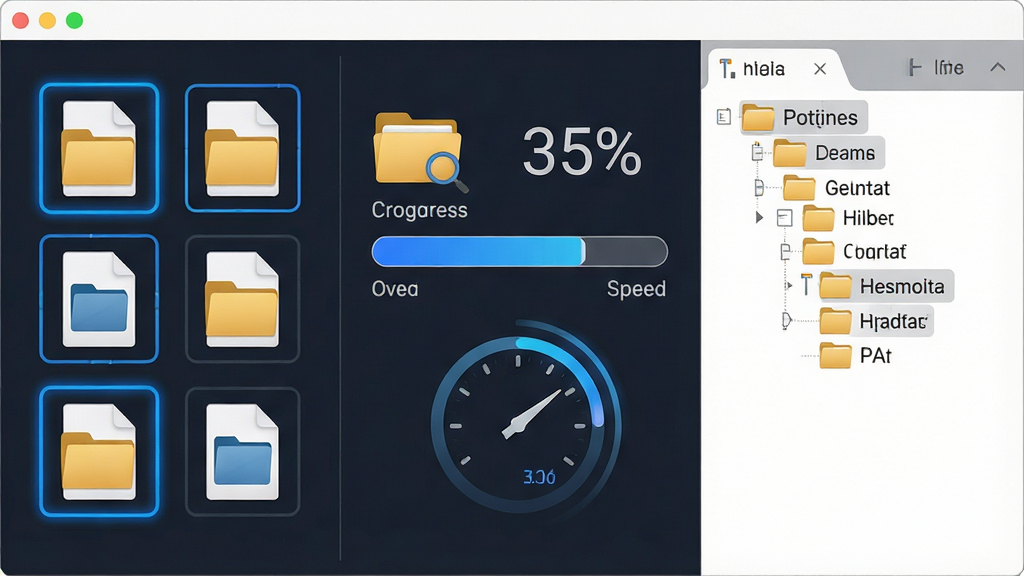Select the highlighted blue folder thumbnail
The width and height of the screenshot is (1024, 576).
pos(99,298)
